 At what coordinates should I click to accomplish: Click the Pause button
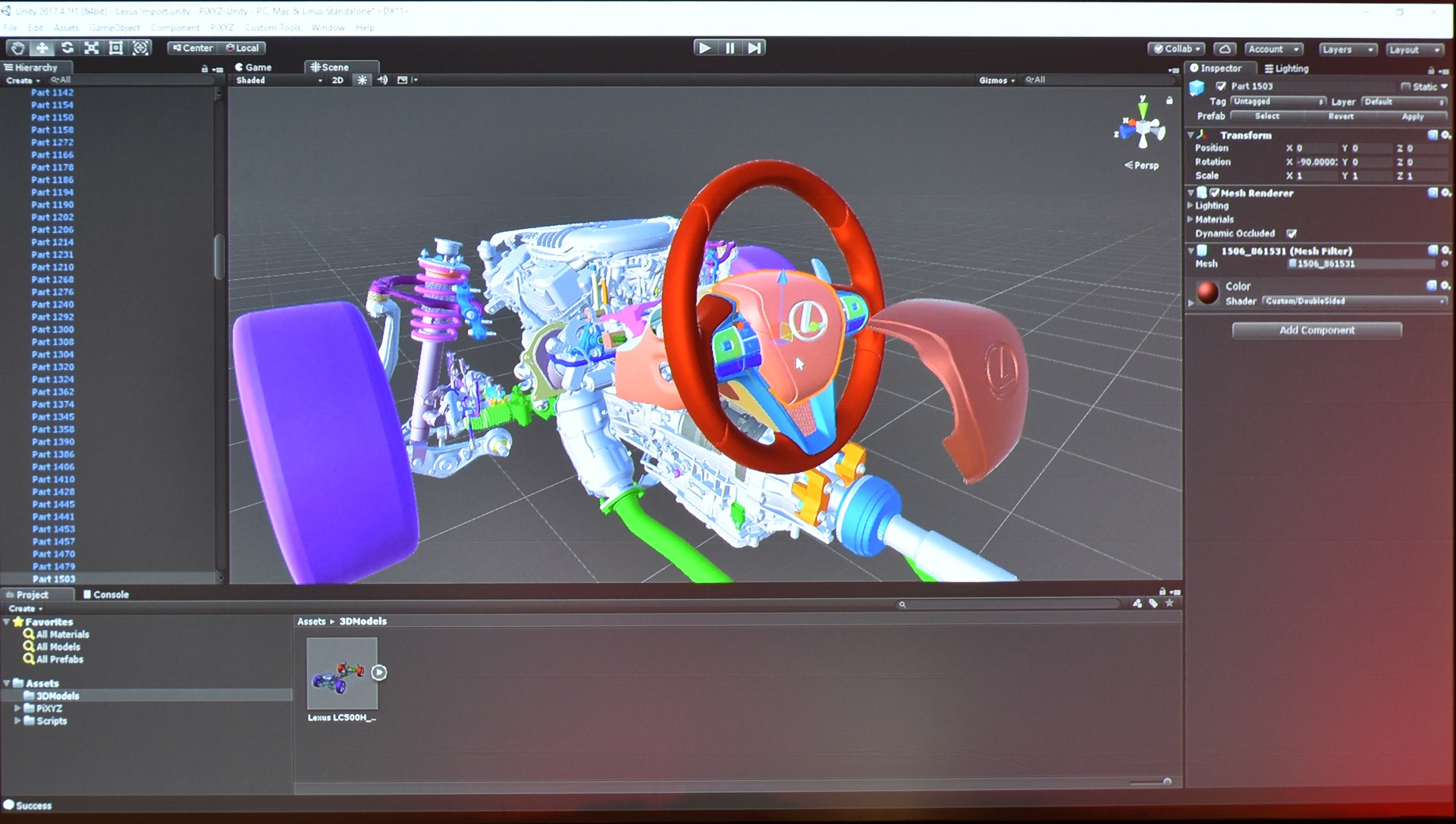pos(730,48)
